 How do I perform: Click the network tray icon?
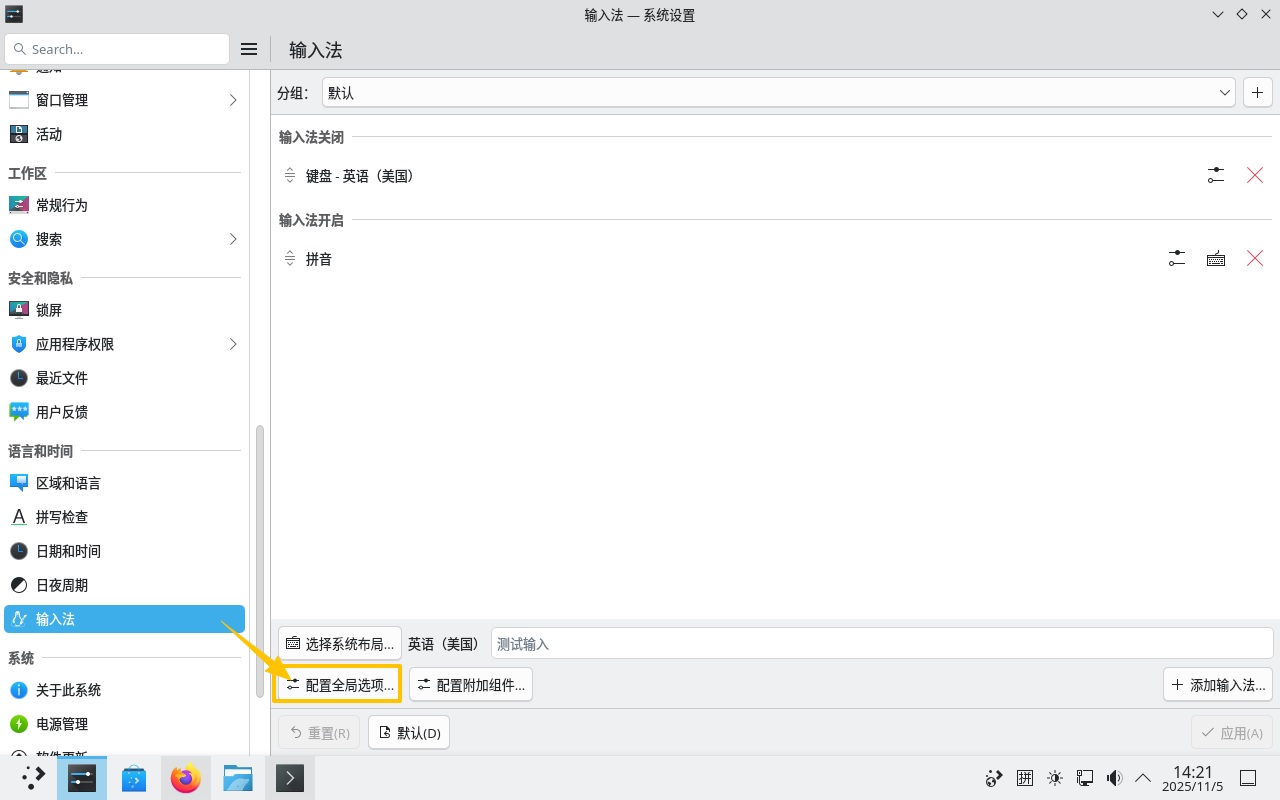pos(1084,777)
